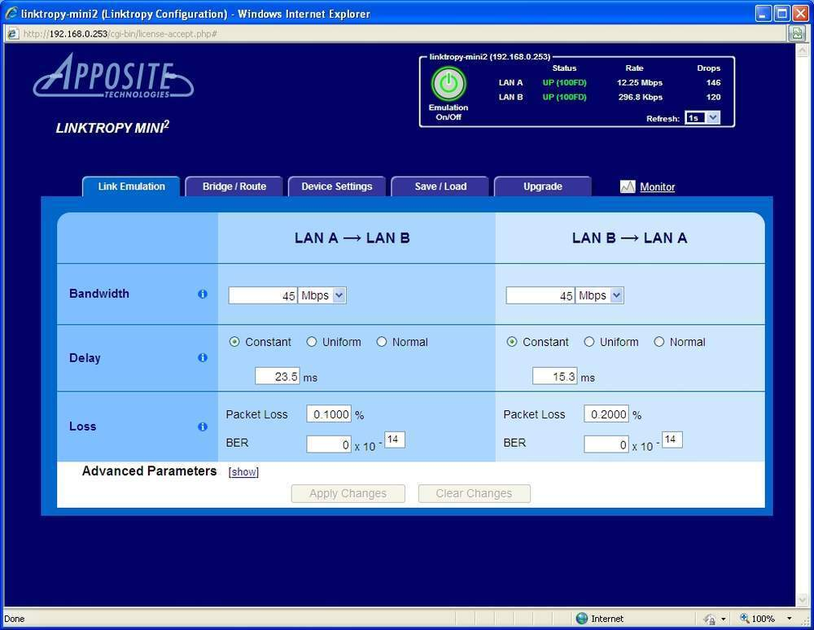Viewport: 814px width, 630px height.
Task: Click the Loss info icon
Action: tap(202, 427)
